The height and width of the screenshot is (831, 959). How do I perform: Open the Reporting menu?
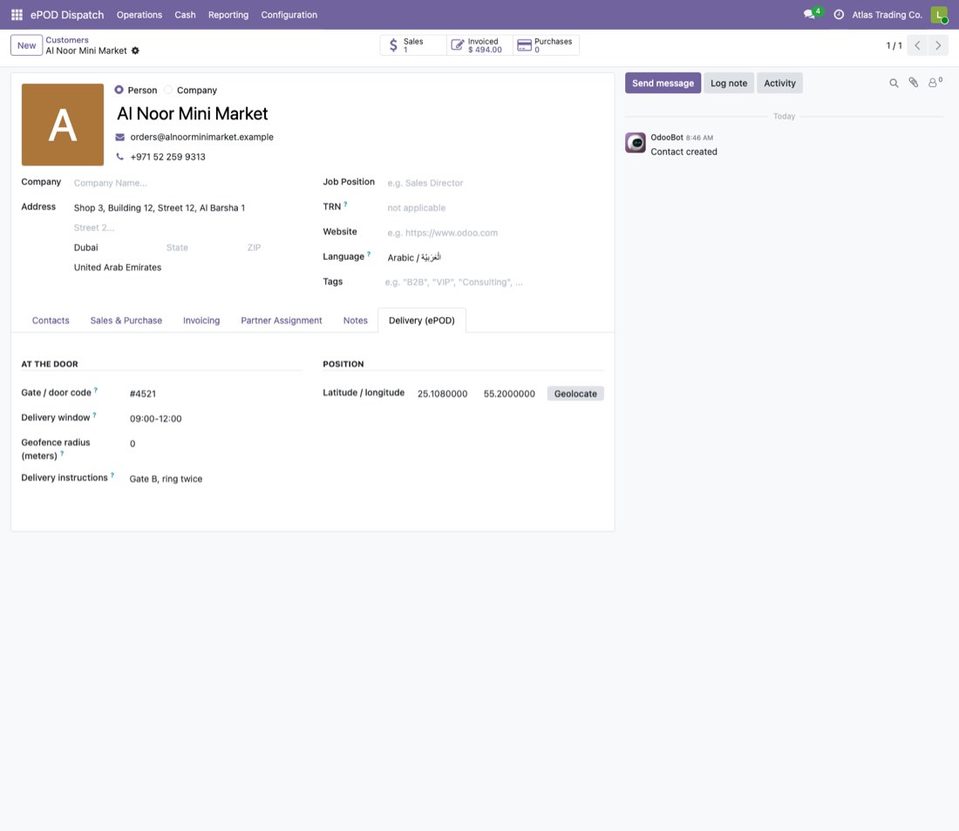pos(228,15)
